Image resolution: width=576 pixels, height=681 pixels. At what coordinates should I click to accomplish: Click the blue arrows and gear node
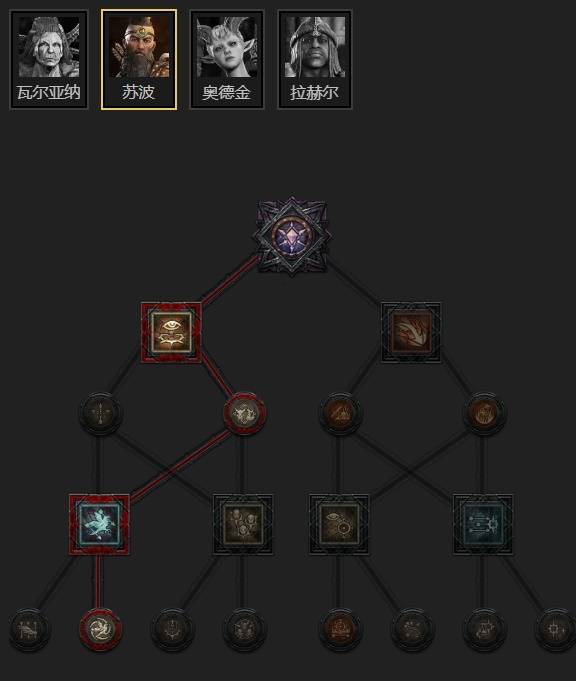tap(483, 525)
